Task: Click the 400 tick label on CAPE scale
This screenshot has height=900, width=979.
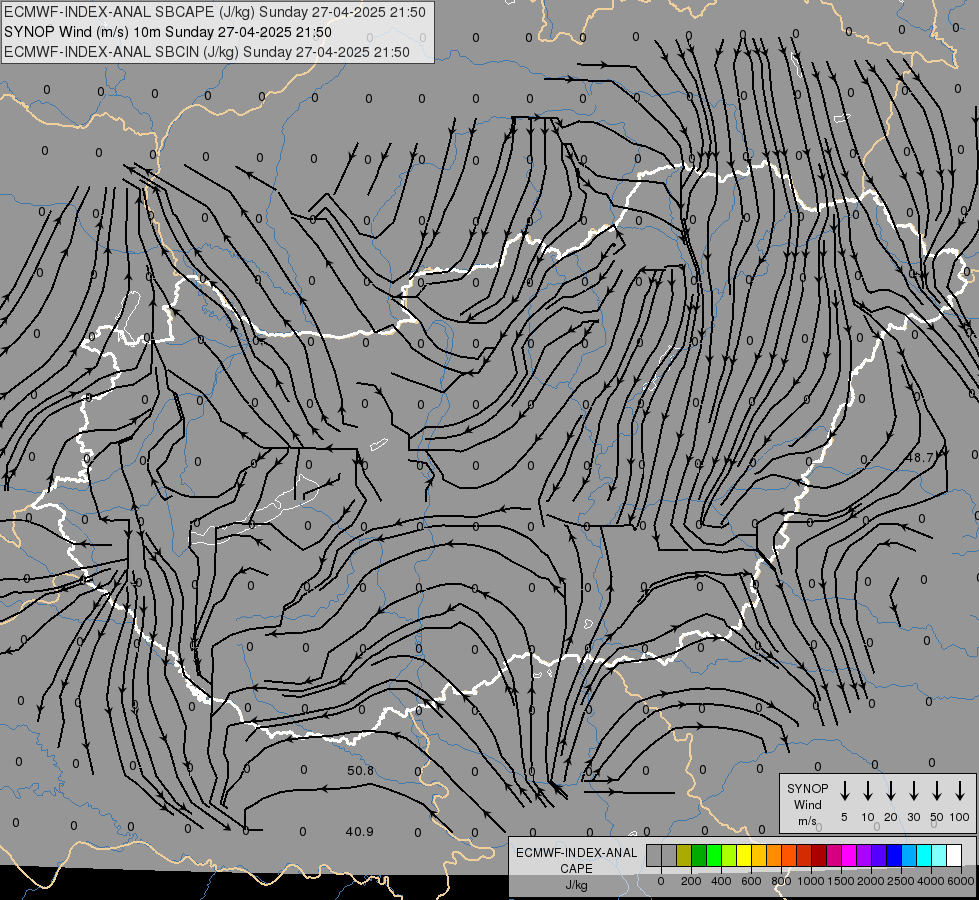Action: click(721, 881)
